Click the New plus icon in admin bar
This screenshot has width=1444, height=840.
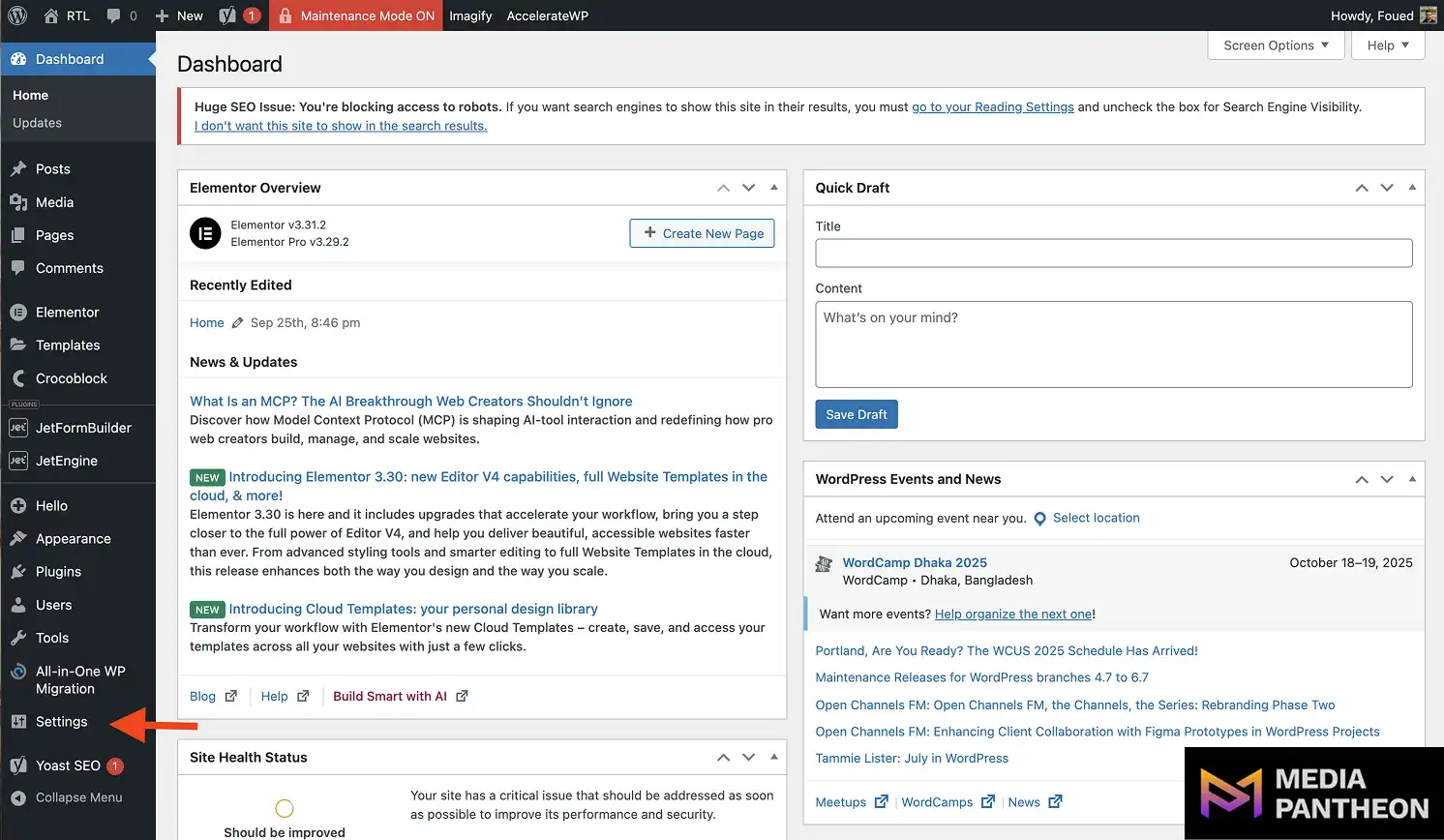tap(163, 15)
